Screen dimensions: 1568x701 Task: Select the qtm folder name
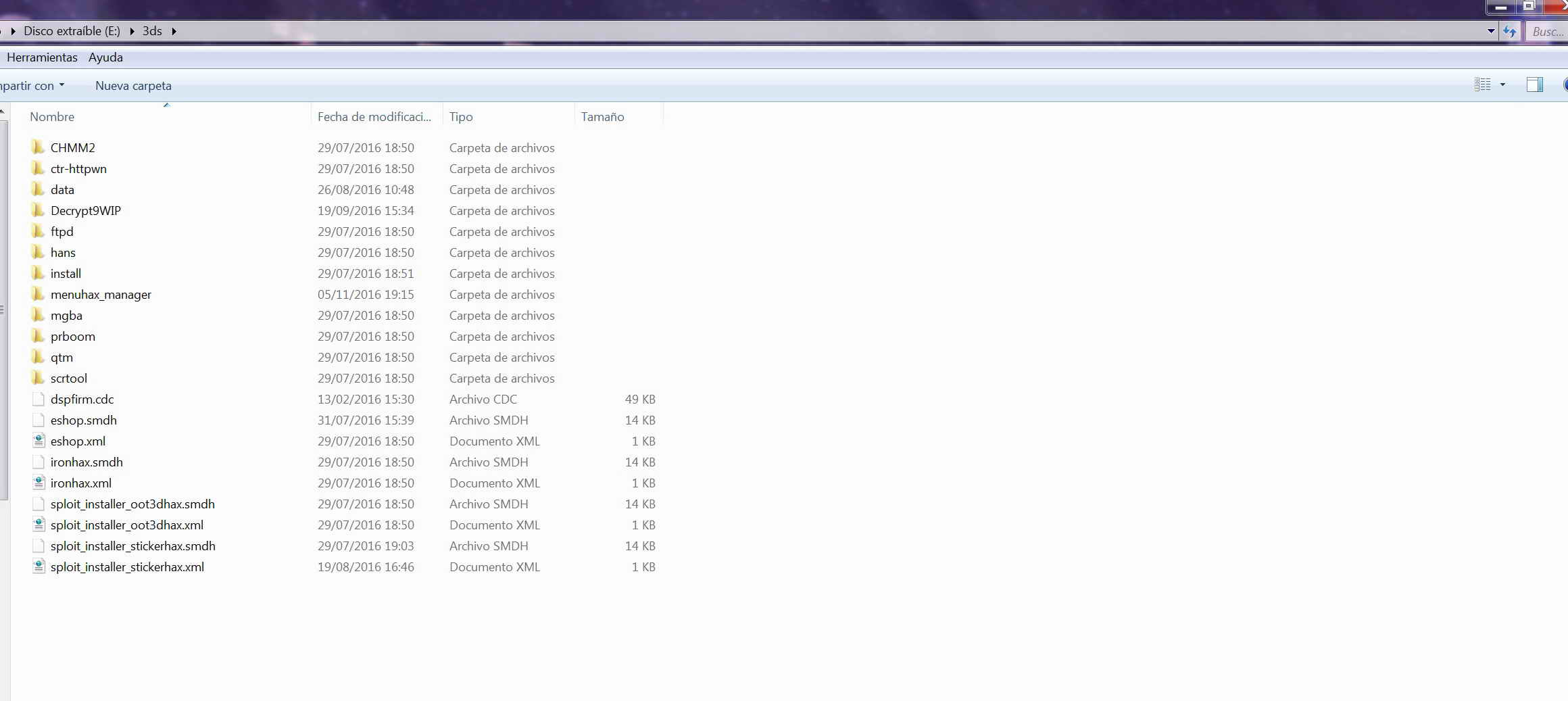pos(62,357)
